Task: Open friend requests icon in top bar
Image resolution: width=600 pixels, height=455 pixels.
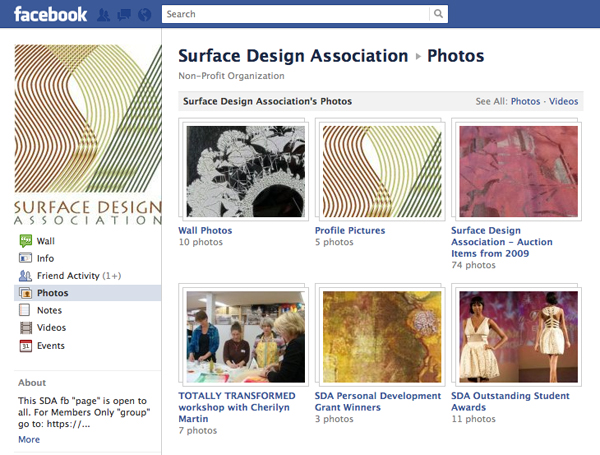Action: pos(104,15)
